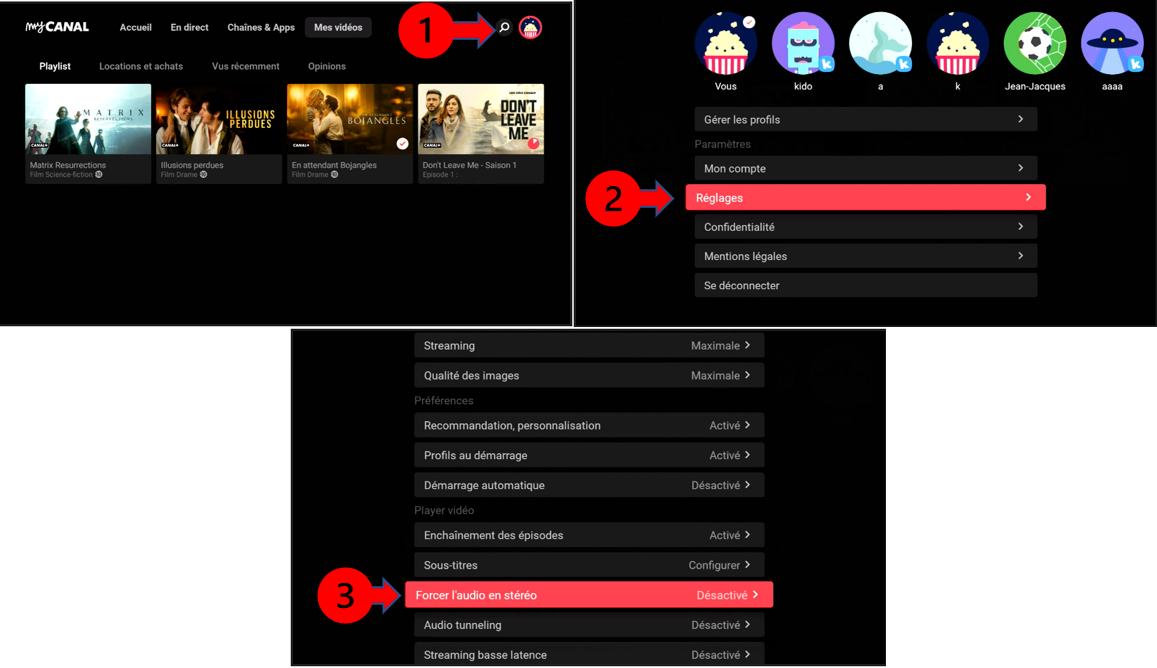Image resolution: width=1157 pixels, height=668 pixels.
Task: Click Se déconnecter to log out
Action: pyautogui.click(x=866, y=286)
